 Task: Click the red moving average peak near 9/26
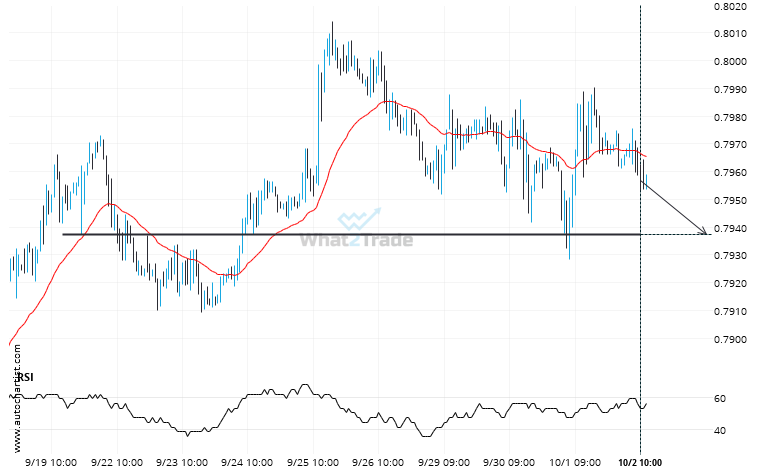coord(383,101)
